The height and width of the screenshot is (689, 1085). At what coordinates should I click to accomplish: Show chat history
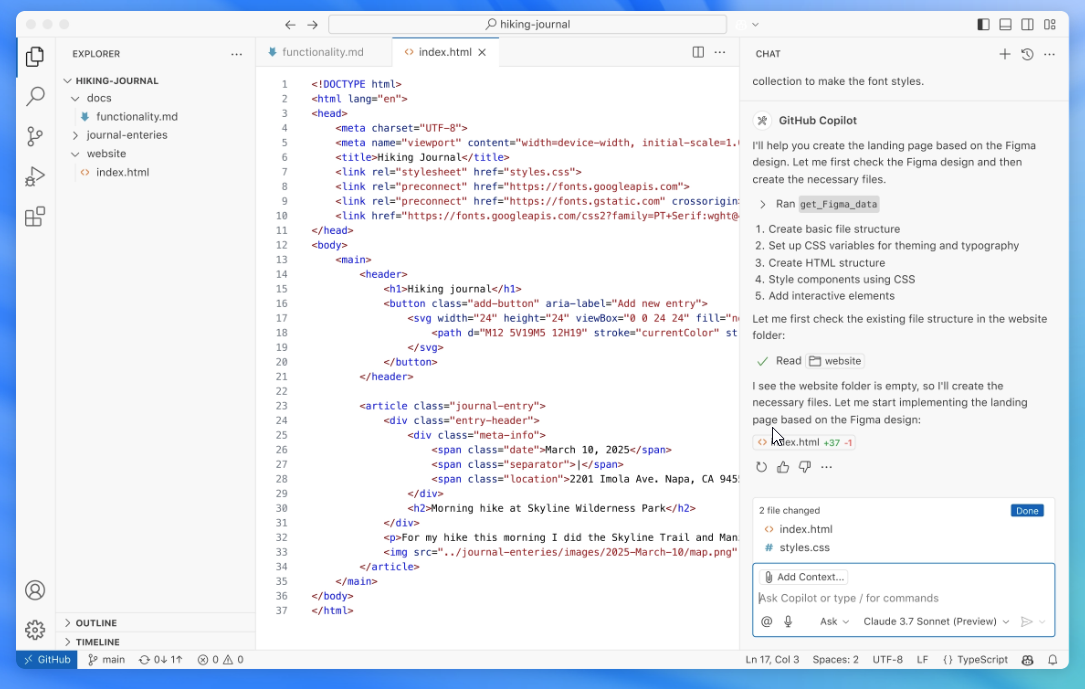click(x=1027, y=54)
